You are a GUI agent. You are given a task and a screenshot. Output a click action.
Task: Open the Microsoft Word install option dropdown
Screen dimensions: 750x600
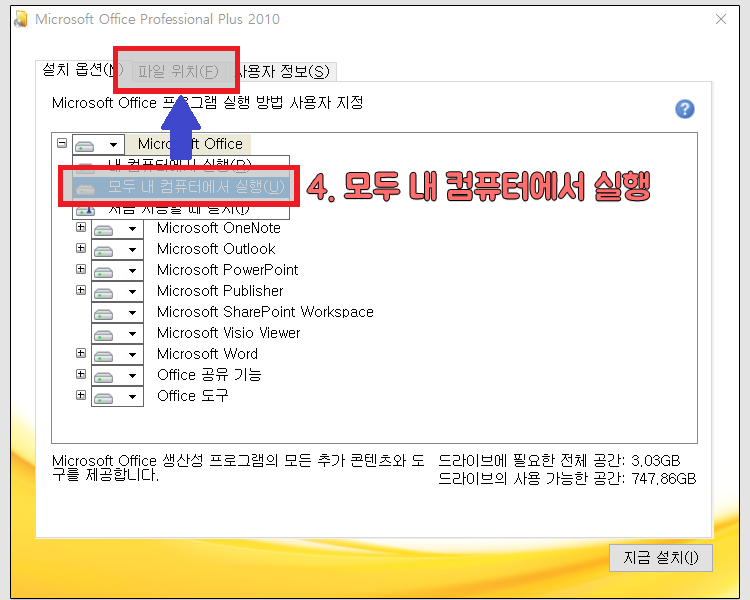pyautogui.click(x=117, y=355)
